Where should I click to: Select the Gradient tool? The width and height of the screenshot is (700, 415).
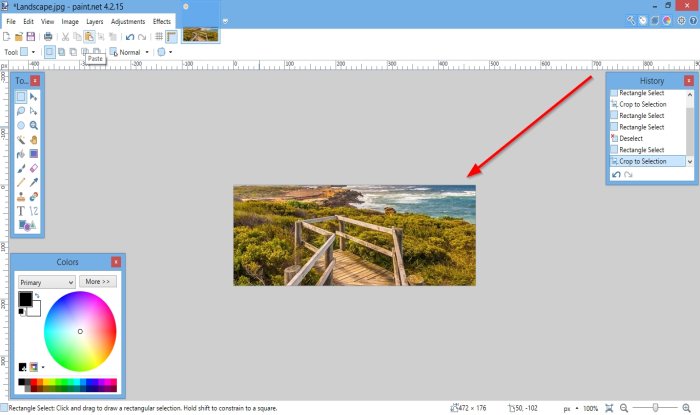click(x=33, y=154)
